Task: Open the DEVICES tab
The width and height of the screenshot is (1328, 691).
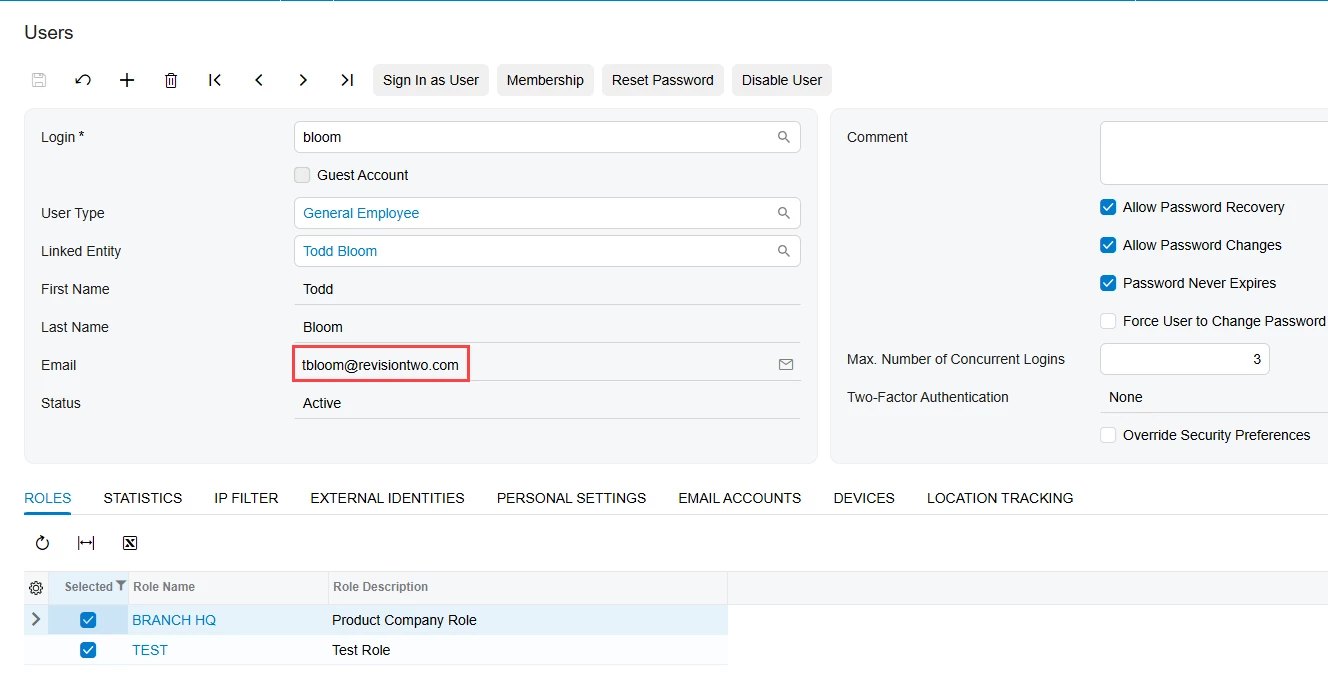Action: pos(864,498)
